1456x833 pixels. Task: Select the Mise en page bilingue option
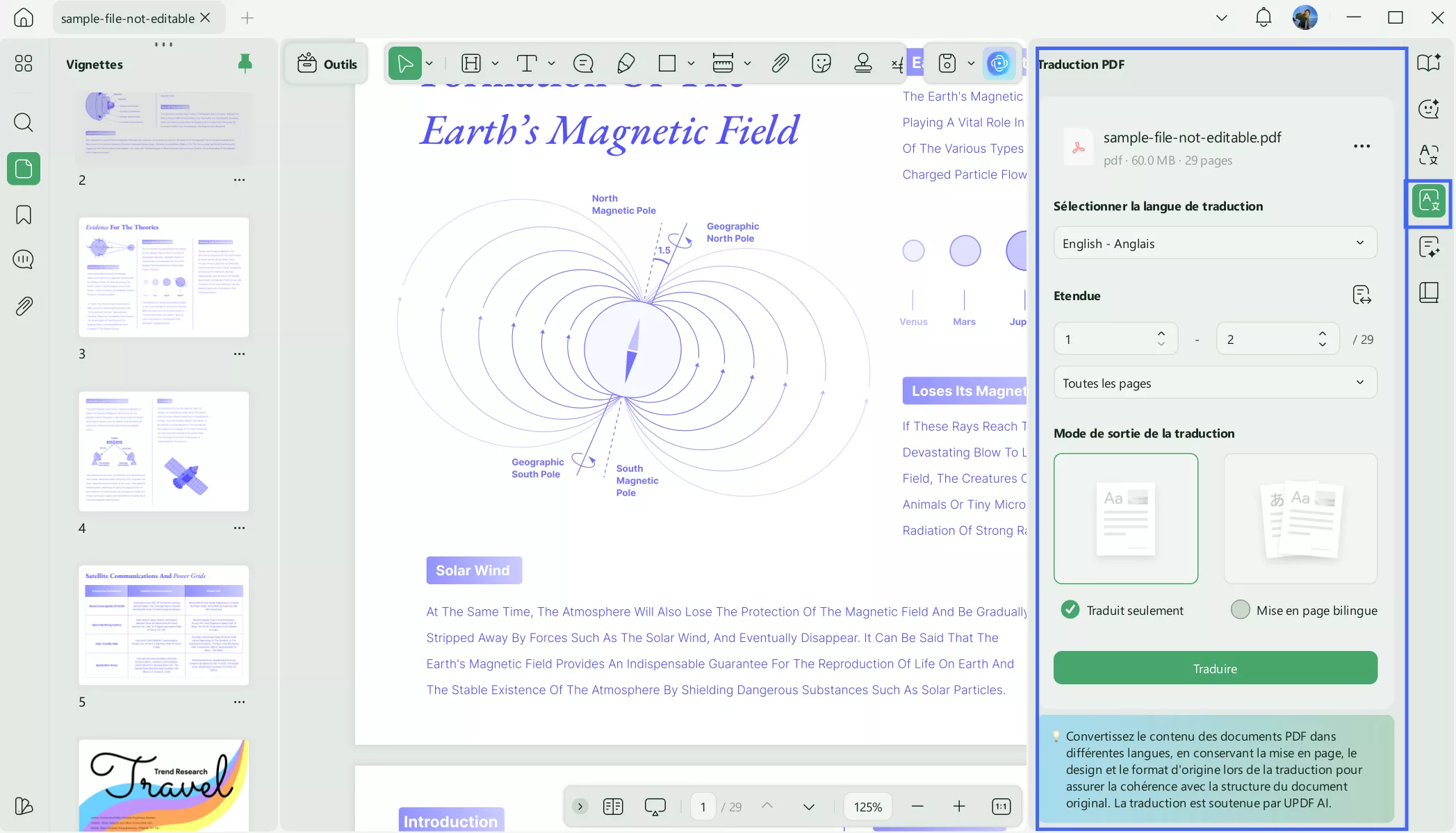1240,610
